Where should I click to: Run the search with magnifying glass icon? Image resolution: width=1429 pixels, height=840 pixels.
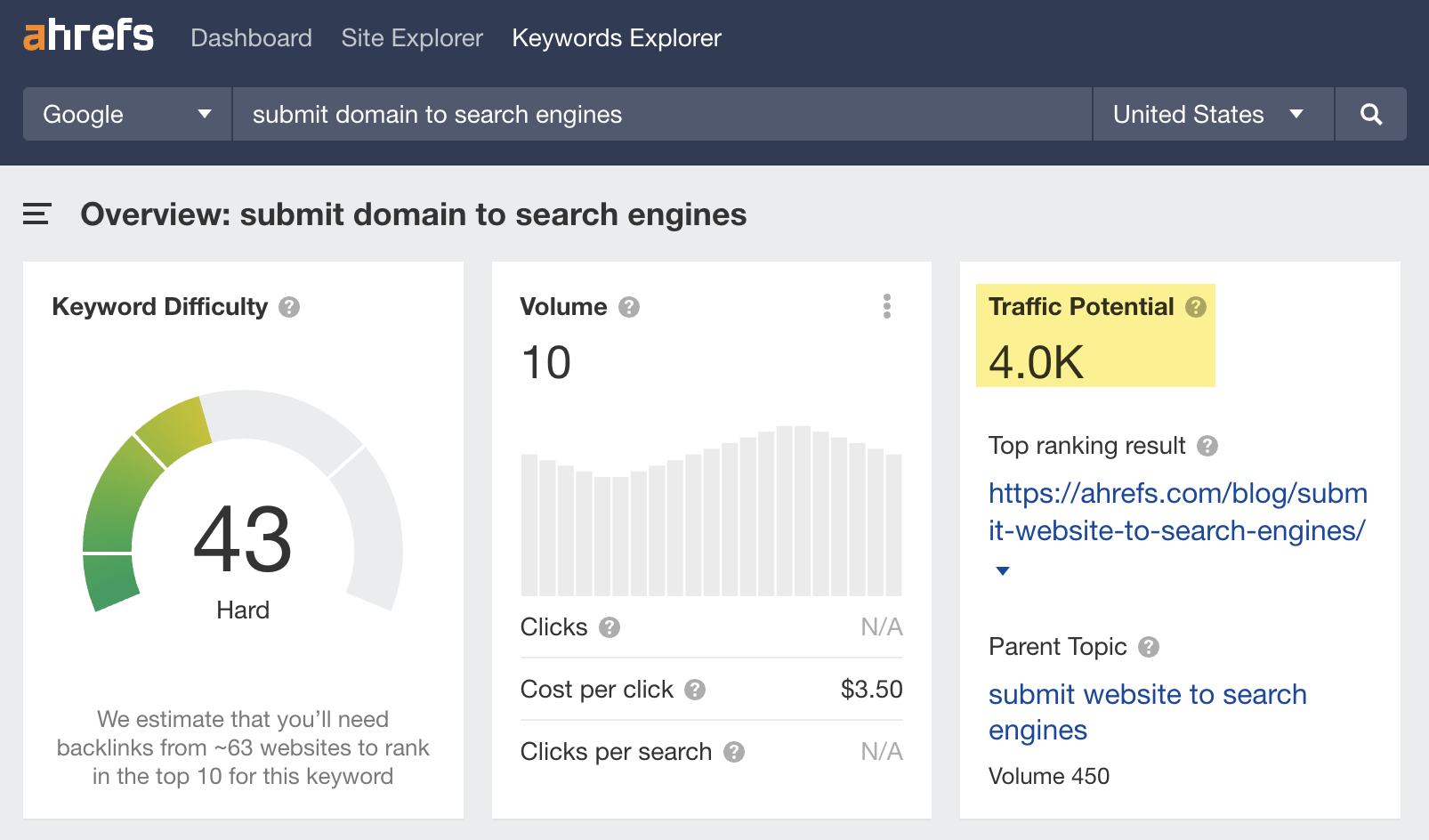point(1371,114)
